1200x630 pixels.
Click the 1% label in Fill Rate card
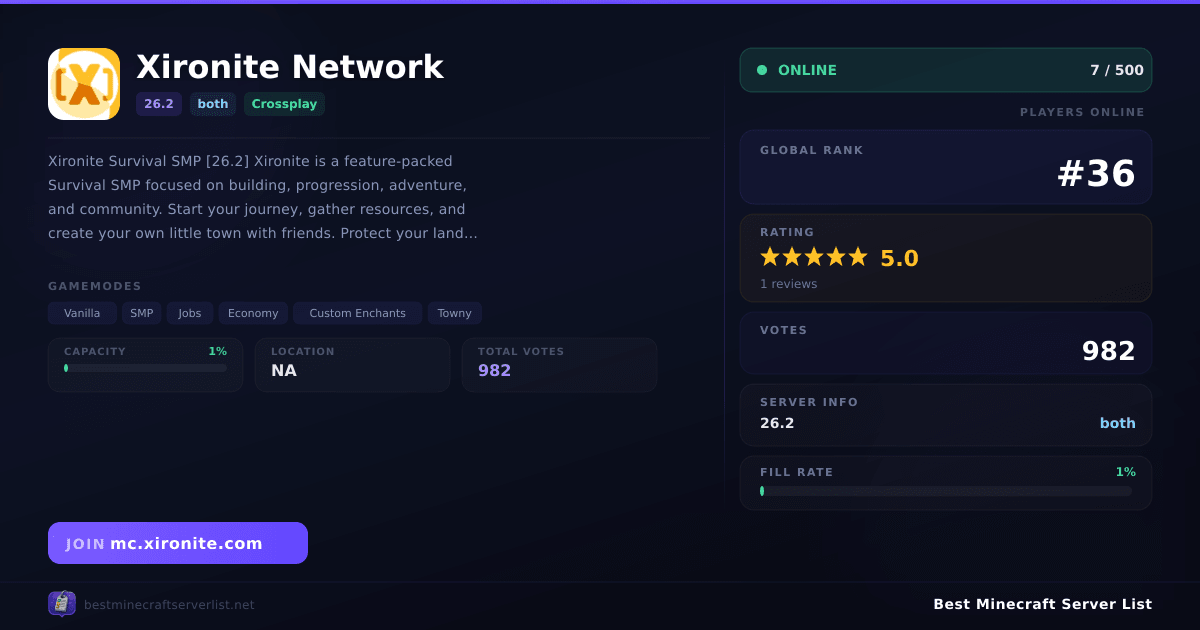click(x=1126, y=472)
